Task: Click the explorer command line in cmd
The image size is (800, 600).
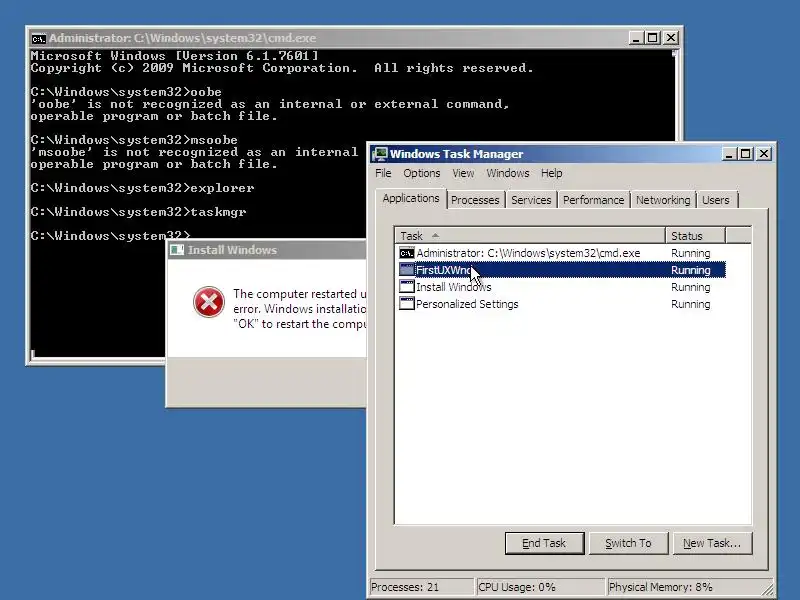Action: (x=142, y=188)
